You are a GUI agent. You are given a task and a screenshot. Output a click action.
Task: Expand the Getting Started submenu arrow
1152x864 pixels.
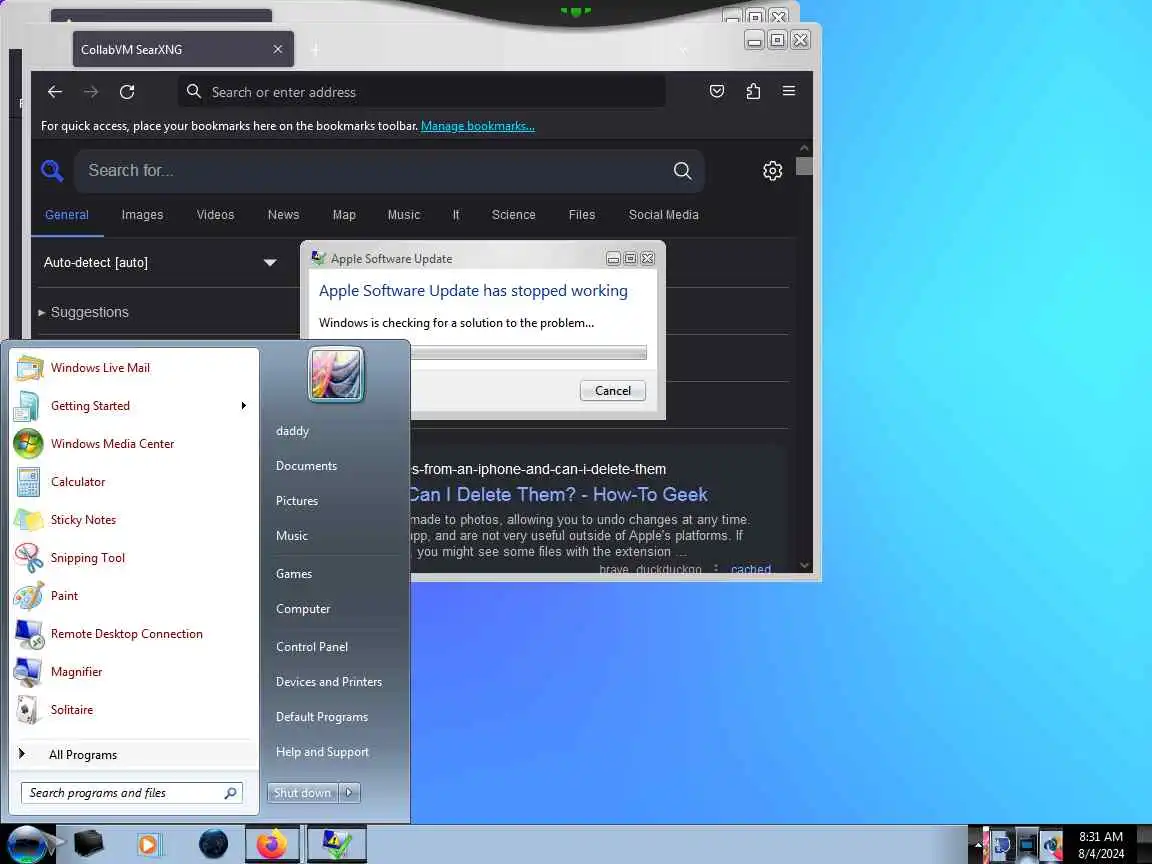coord(243,406)
